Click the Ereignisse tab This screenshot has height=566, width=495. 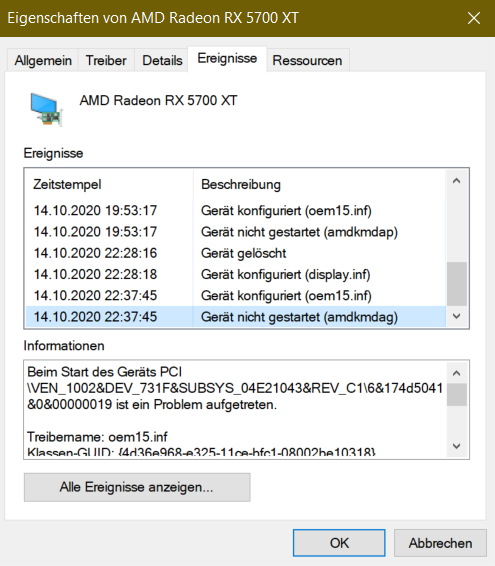[x=227, y=59]
